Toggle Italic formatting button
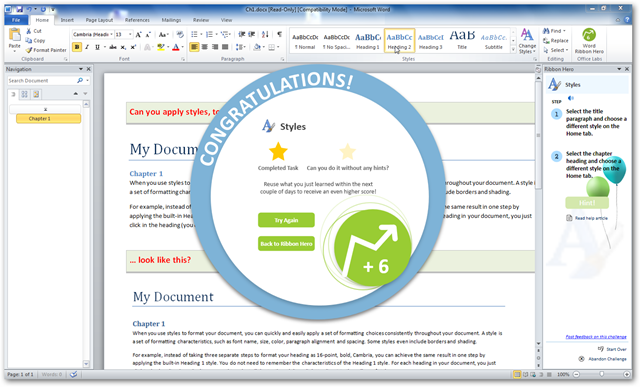Image resolution: width=640 pixels, height=387 pixels. pos(87,47)
